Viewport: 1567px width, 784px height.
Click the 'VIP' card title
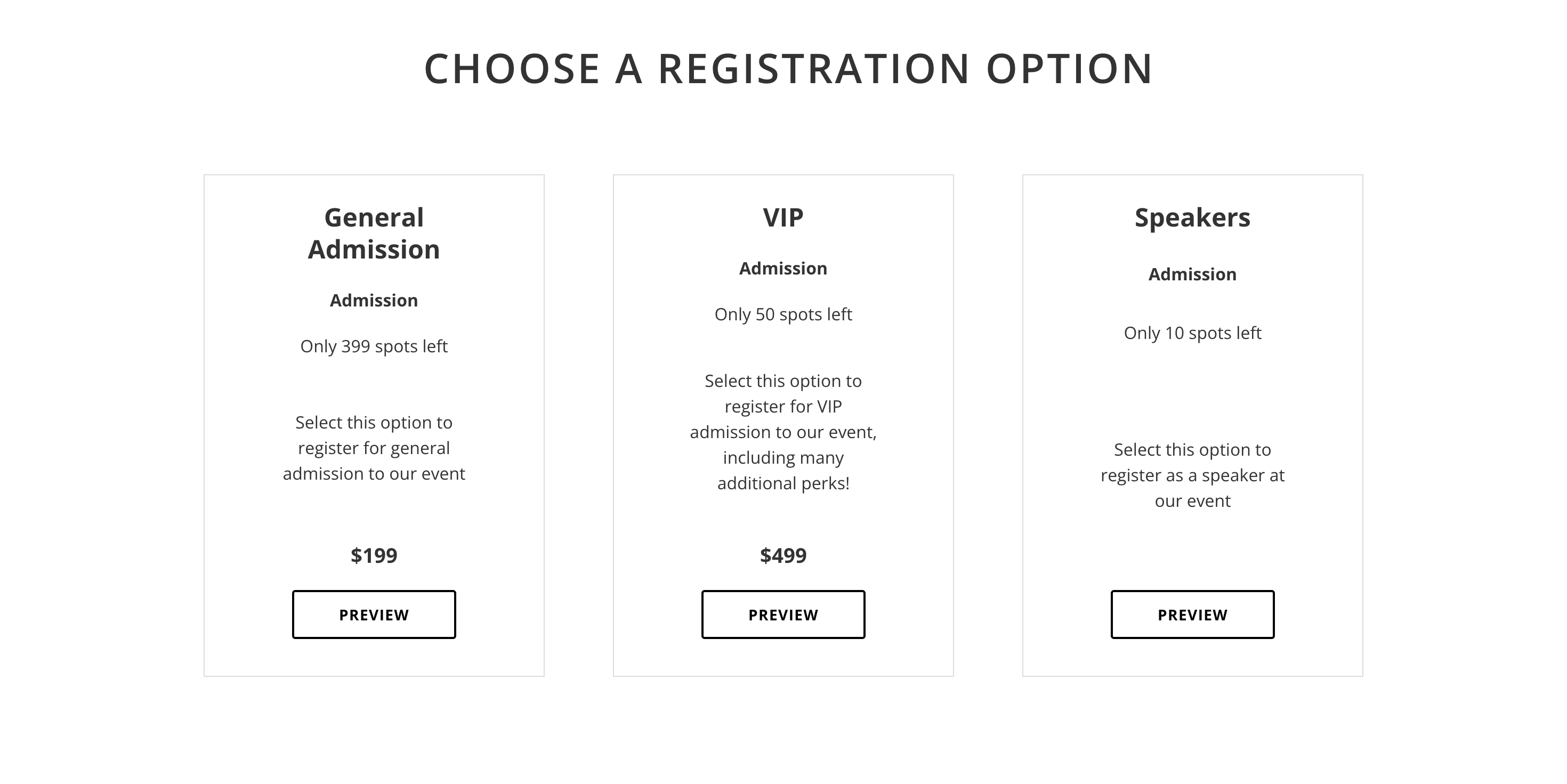coord(783,218)
